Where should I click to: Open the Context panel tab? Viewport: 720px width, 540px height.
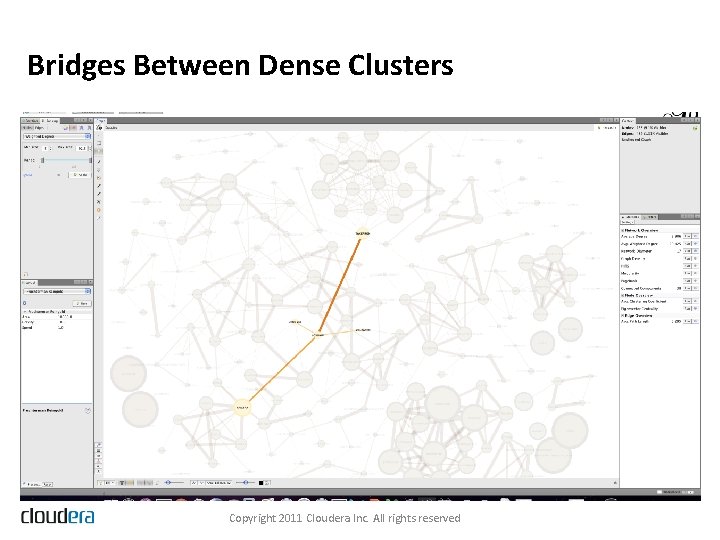628,121
